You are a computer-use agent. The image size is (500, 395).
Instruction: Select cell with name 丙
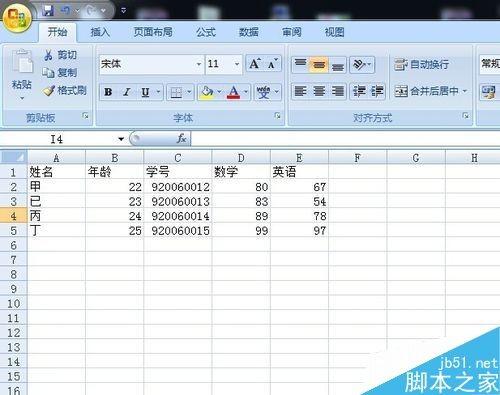56,216
